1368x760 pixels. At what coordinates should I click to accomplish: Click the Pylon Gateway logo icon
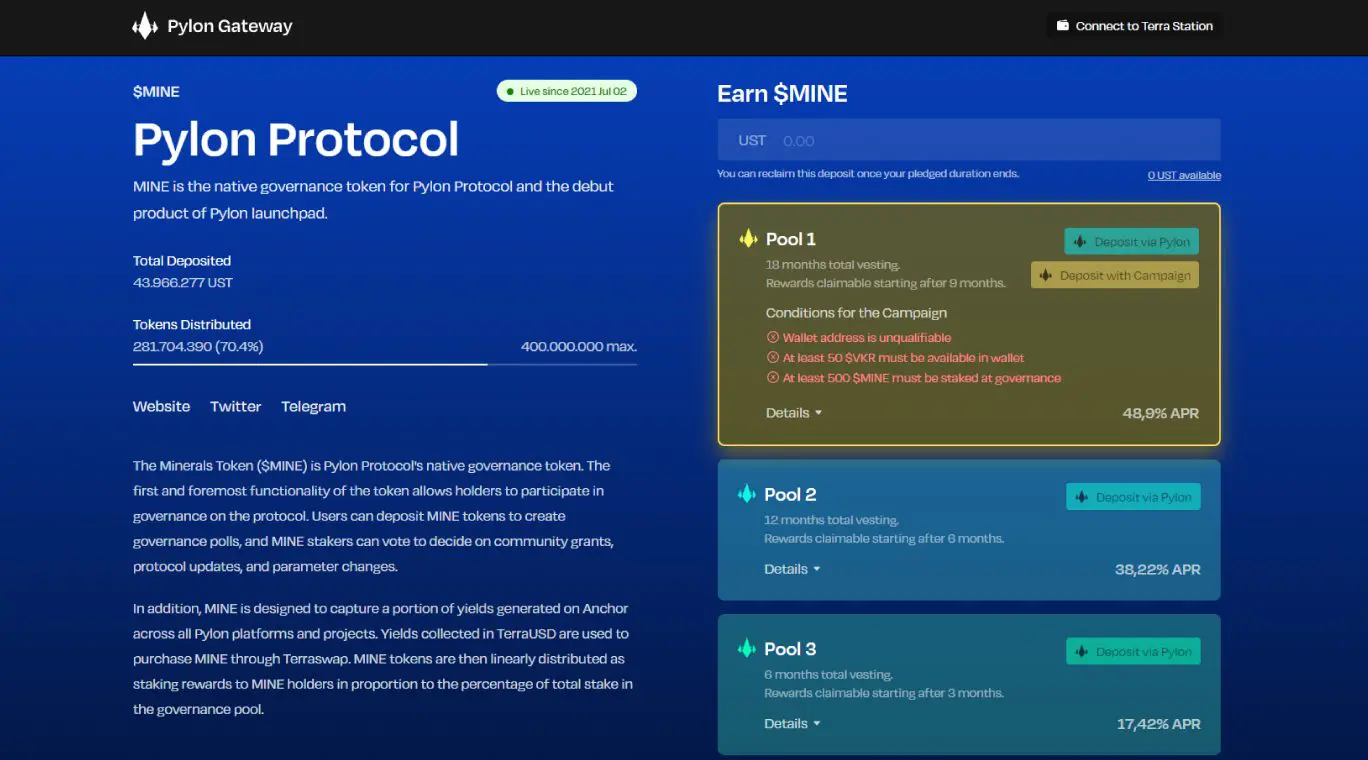coord(145,26)
